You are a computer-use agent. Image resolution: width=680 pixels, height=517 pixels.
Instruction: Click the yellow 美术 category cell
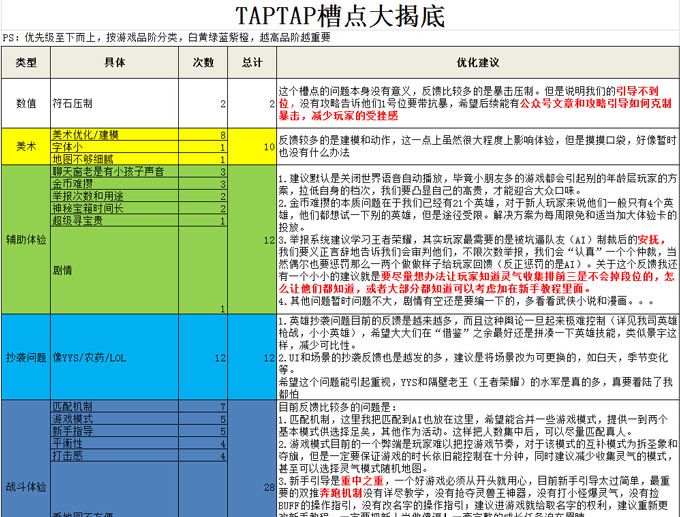pyautogui.click(x=26, y=147)
